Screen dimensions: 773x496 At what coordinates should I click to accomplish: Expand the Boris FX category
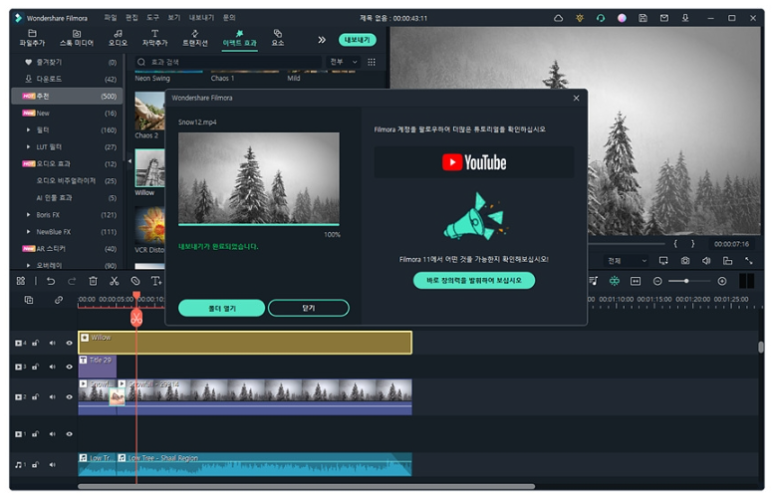[28, 215]
